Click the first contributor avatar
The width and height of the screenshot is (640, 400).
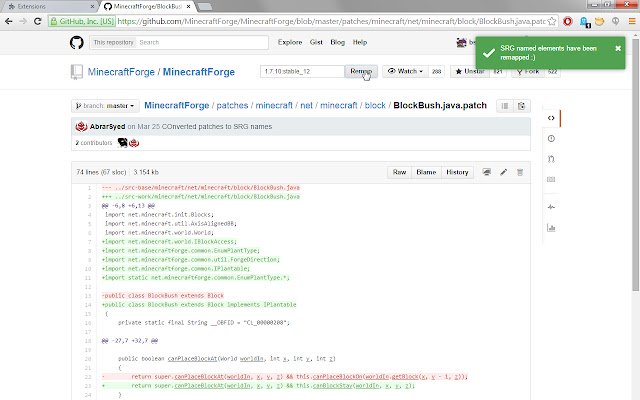coord(122,142)
